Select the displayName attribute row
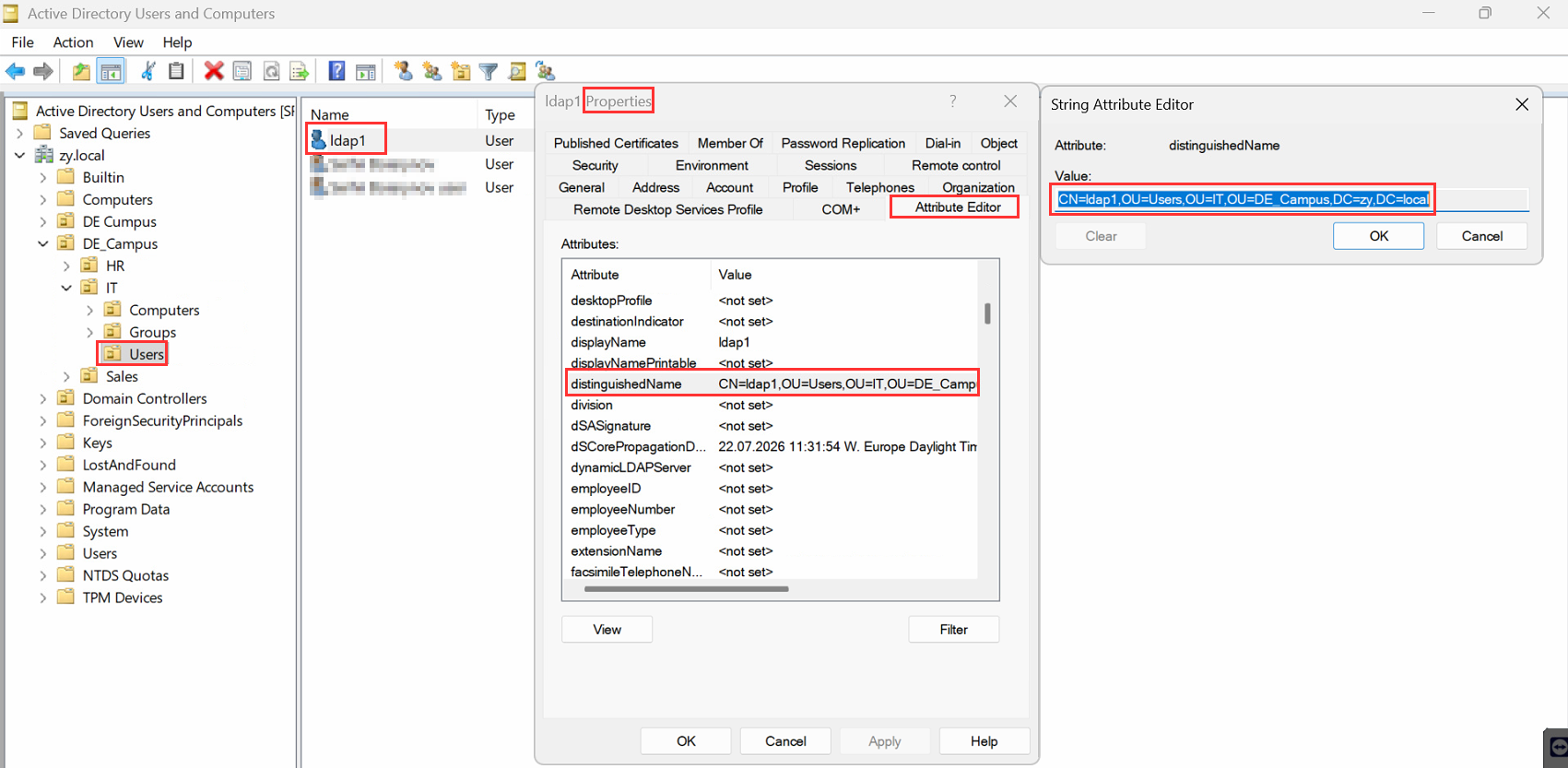 pyautogui.click(x=771, y=342)
